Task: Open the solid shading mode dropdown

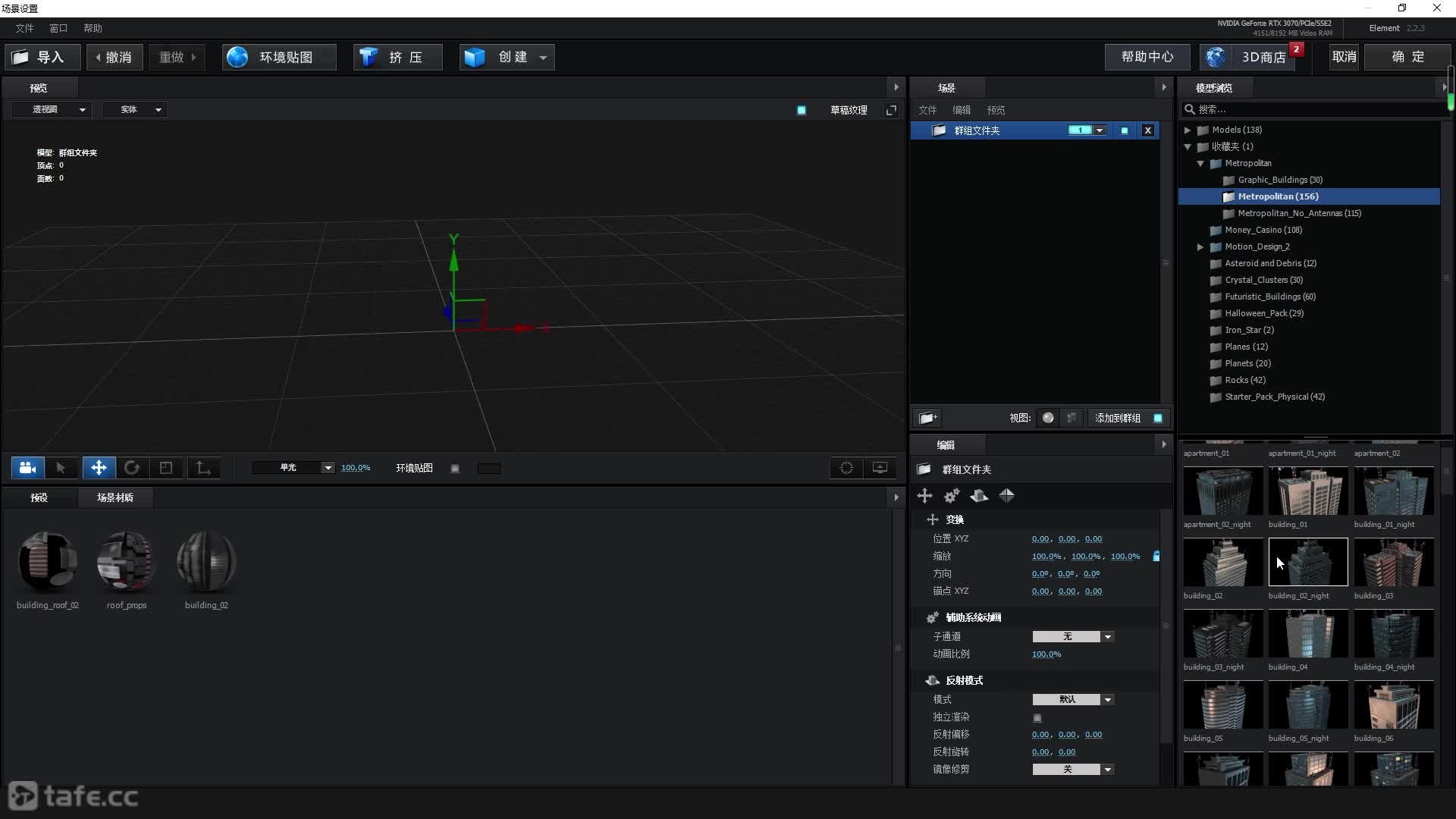Action: 135,109
